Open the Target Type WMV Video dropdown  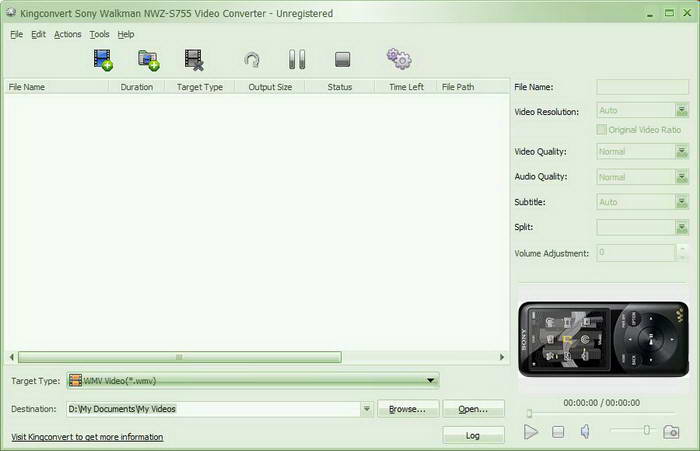pos(253,380)
